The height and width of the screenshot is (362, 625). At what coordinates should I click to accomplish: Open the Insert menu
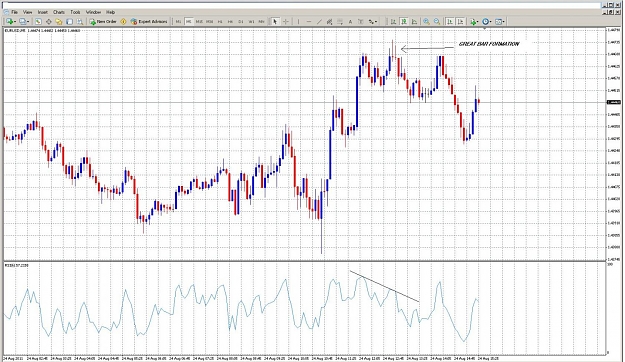[x=43, y=12]
